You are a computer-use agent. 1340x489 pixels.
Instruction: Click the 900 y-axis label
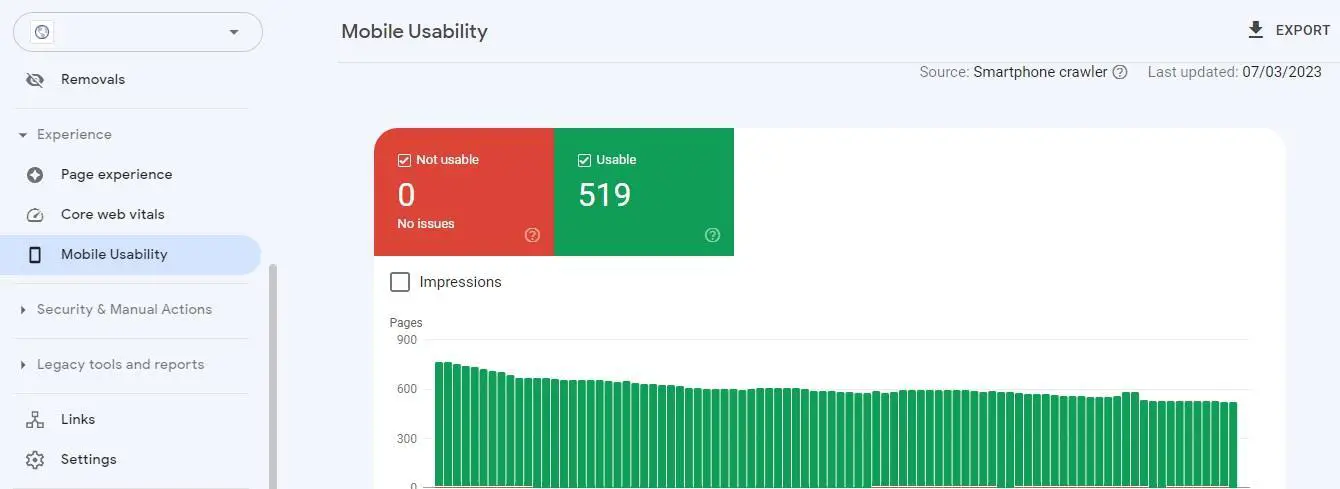[x=406, y=340]
